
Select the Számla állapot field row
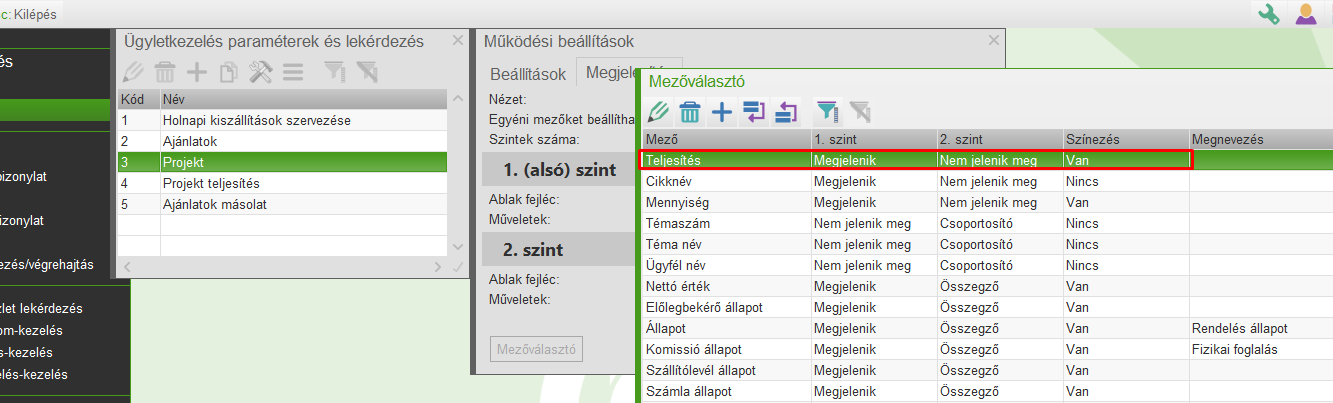pos(986,391)
